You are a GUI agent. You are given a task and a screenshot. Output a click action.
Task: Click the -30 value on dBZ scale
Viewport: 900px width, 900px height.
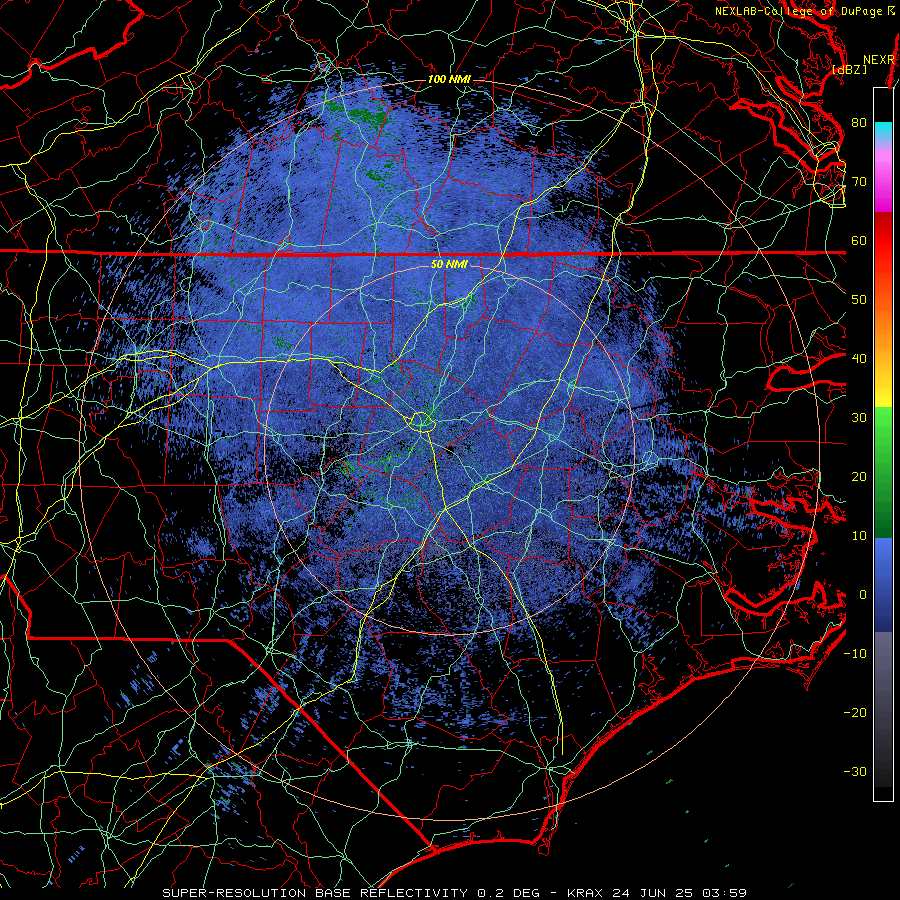[855, 773]
